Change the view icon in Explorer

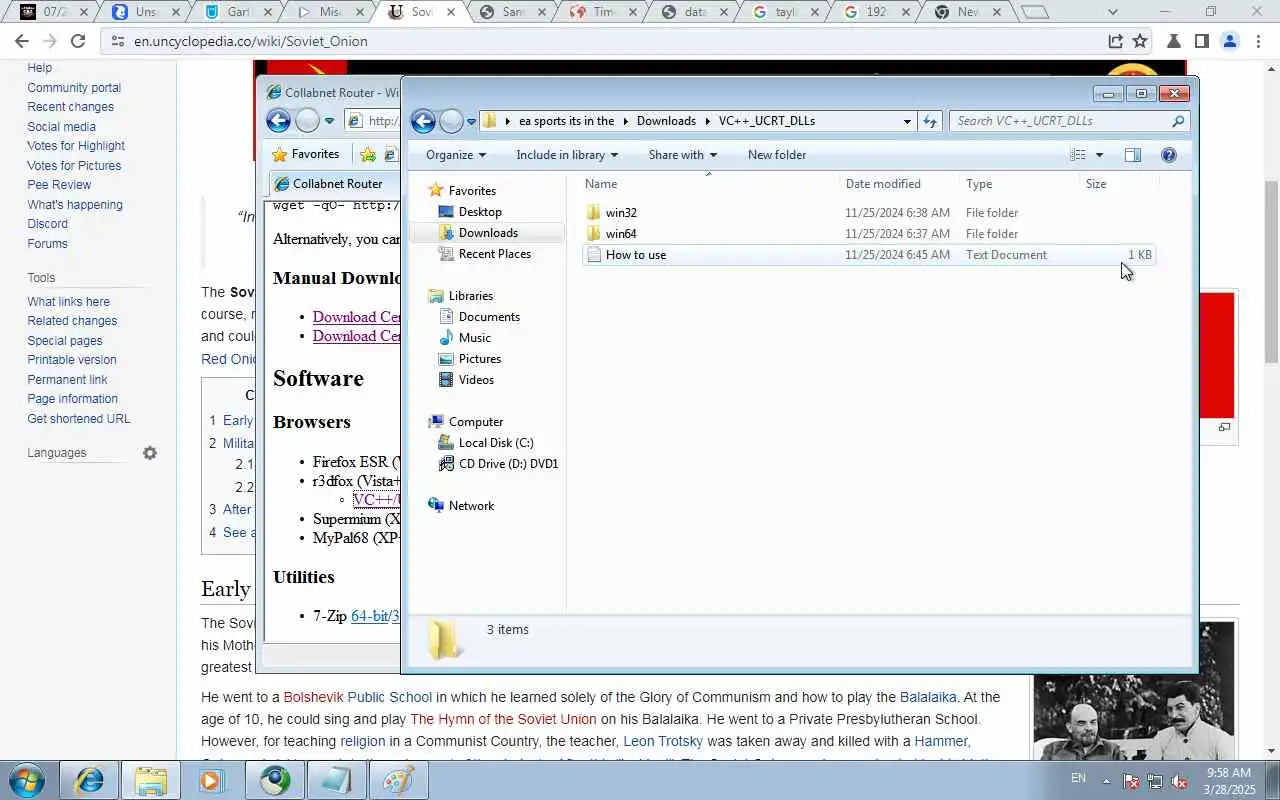(1078, 155)
